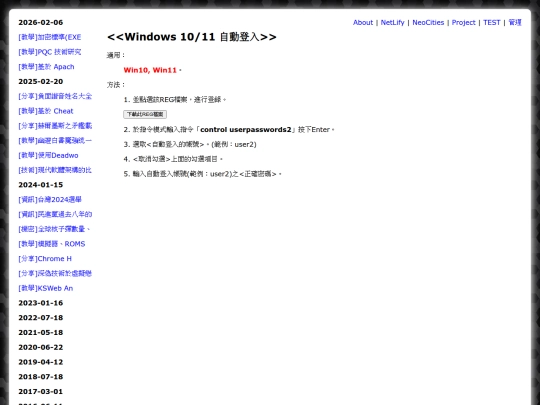Expand the 2020-06-22 date group

click(x=41, y=347)
